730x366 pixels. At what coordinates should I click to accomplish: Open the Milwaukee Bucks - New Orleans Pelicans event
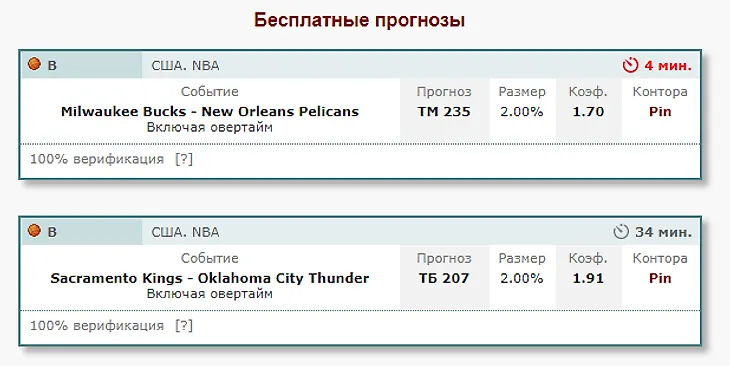(210, 112)
